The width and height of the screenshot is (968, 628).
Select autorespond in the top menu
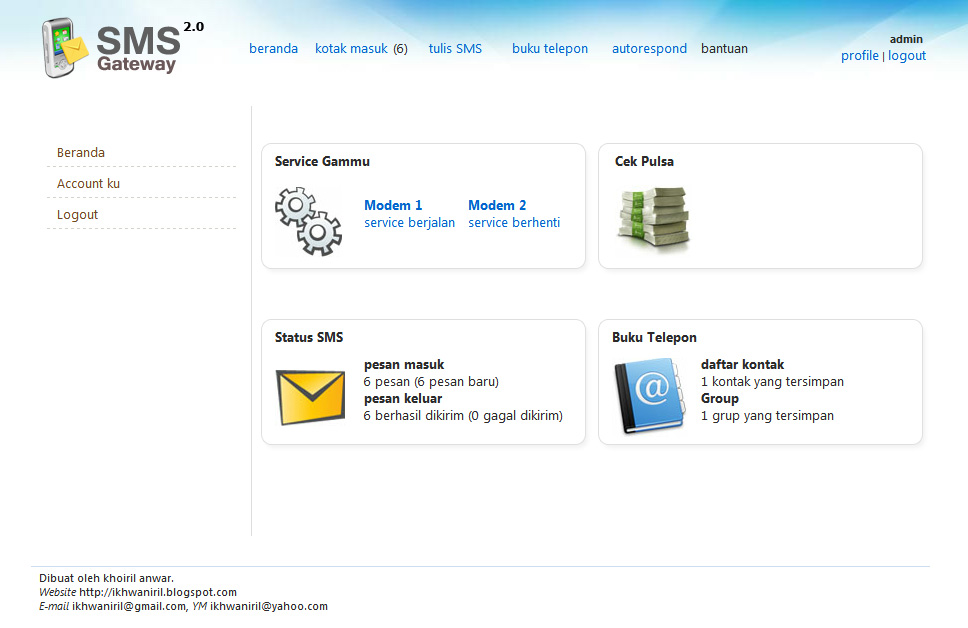649,48
